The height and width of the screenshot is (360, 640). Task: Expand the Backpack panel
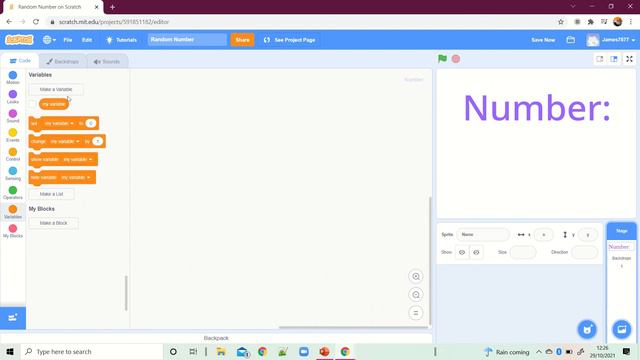216,338
